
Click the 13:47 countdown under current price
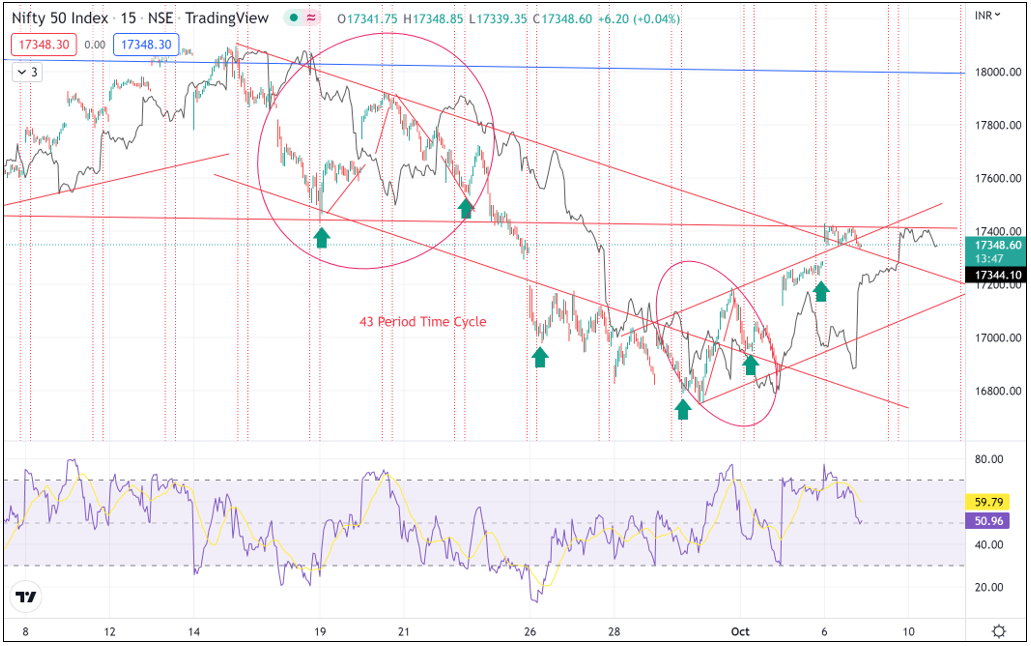point(990,259)
